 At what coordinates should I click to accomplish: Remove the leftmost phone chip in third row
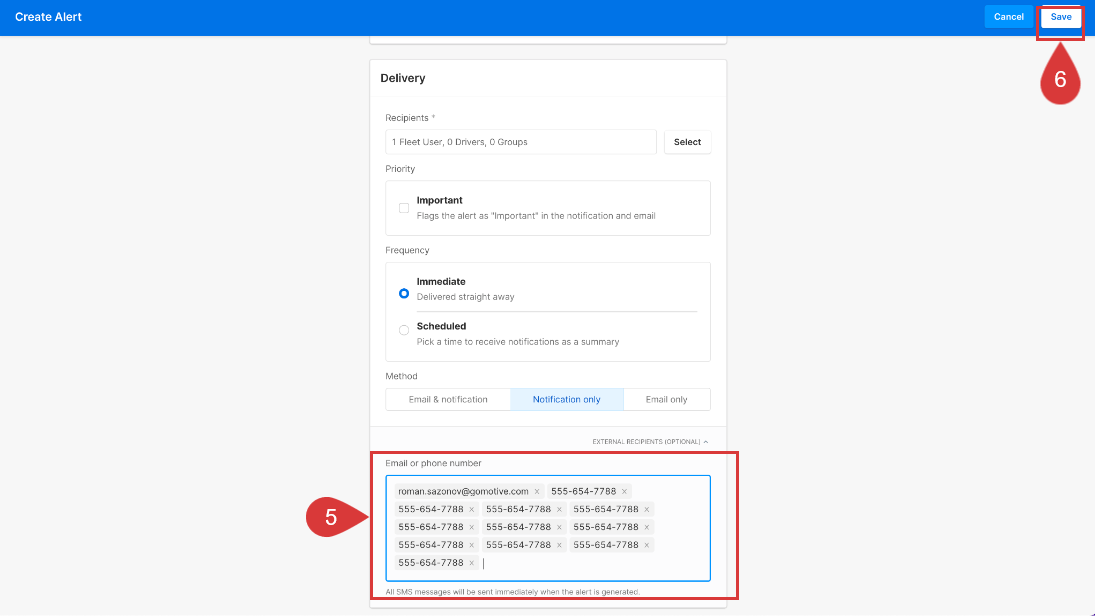[472, 527]
